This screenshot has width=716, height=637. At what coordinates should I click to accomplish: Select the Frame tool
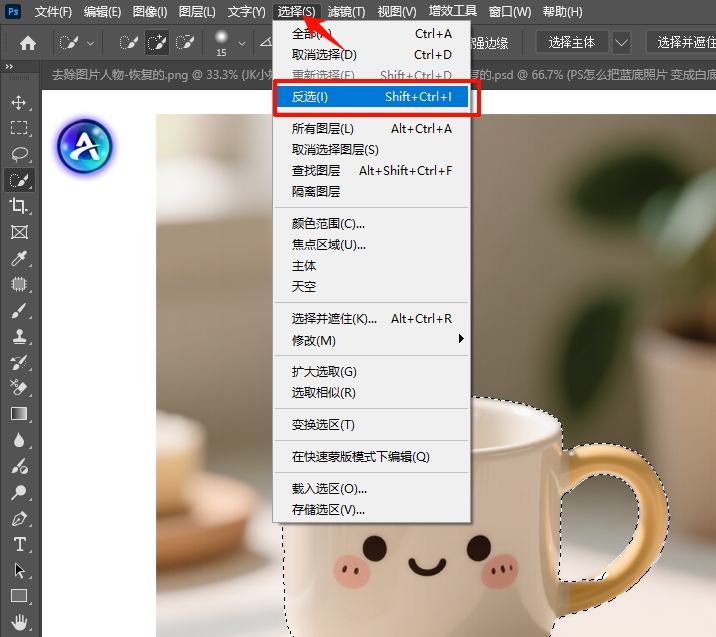pos(19,232)
